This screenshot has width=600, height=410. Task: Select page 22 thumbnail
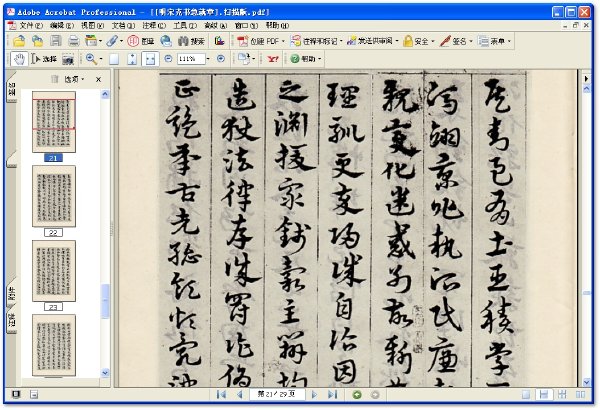click(x=54, y=196)
